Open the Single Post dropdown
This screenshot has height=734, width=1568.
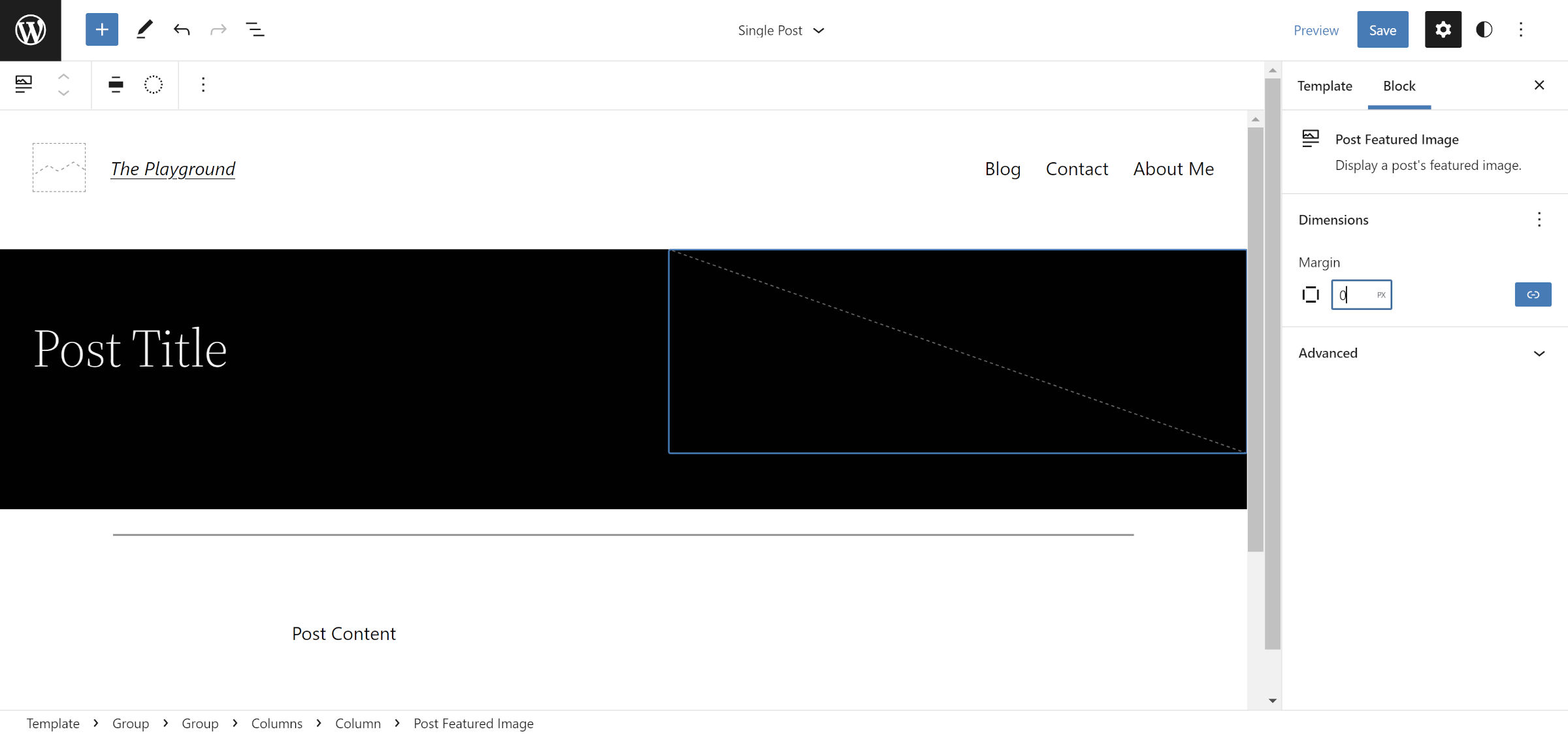pos(781,30)
